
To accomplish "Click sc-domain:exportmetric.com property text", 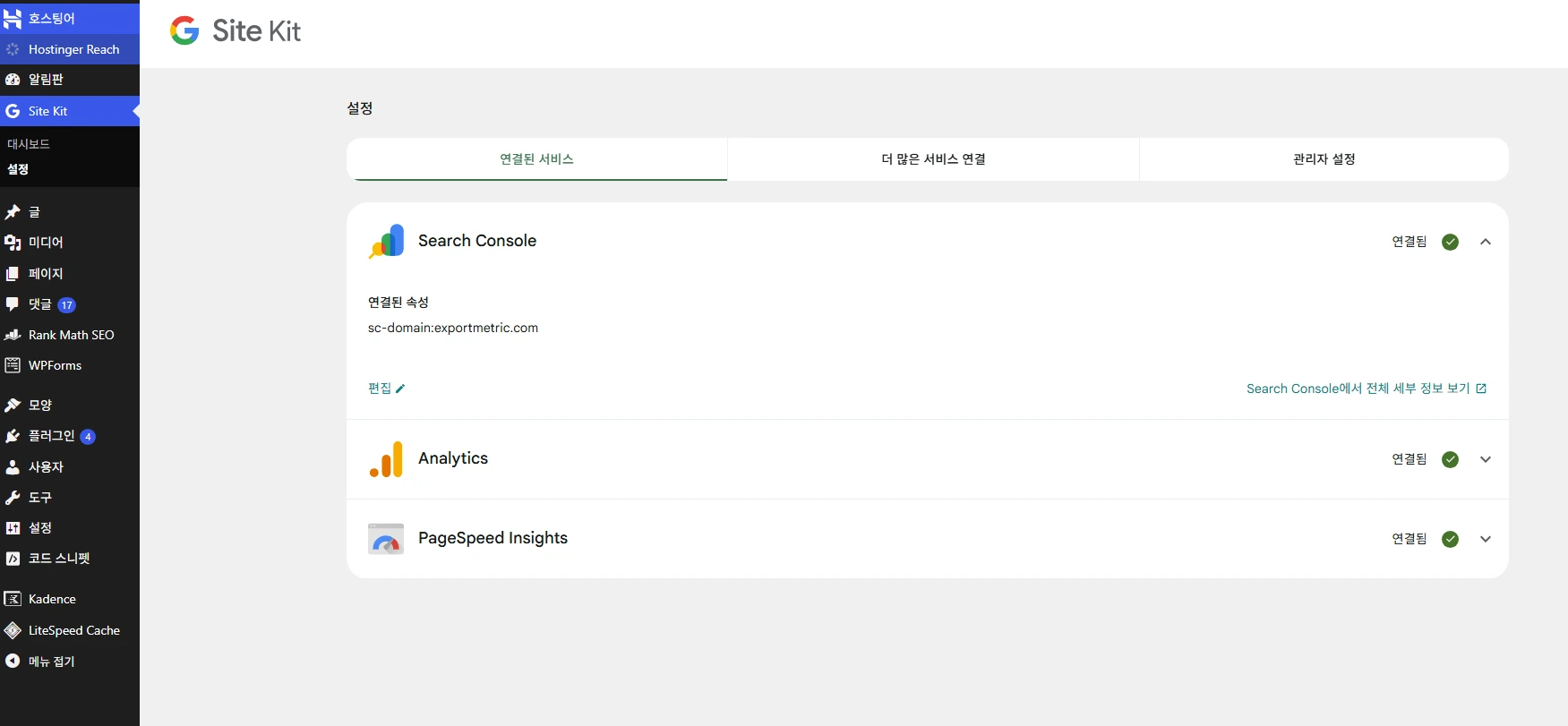I will [x=453, y=328].
